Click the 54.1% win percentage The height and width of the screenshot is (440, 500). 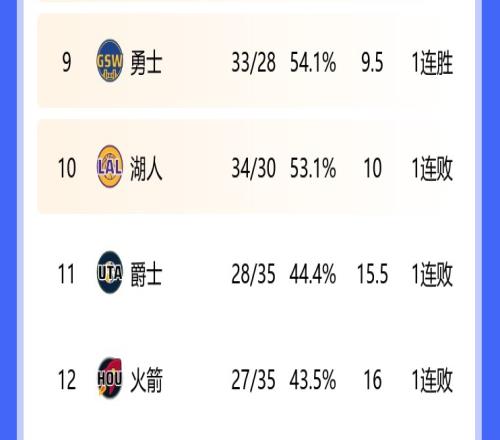coord(313,62)
